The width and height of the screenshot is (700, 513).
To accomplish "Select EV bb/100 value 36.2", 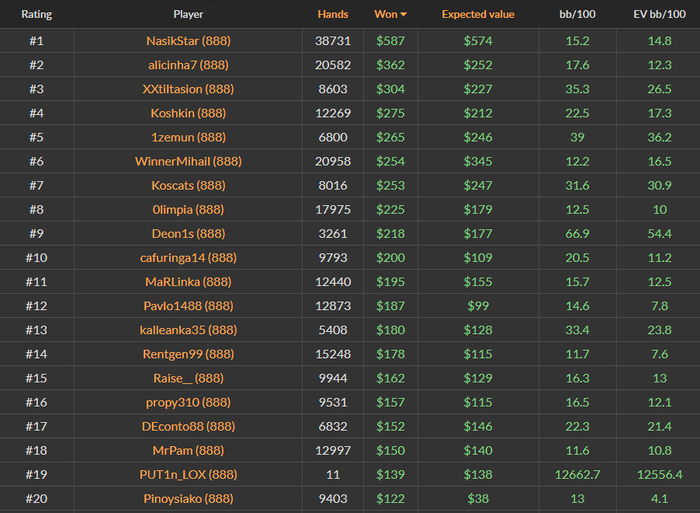I will [x=659, y=138].
